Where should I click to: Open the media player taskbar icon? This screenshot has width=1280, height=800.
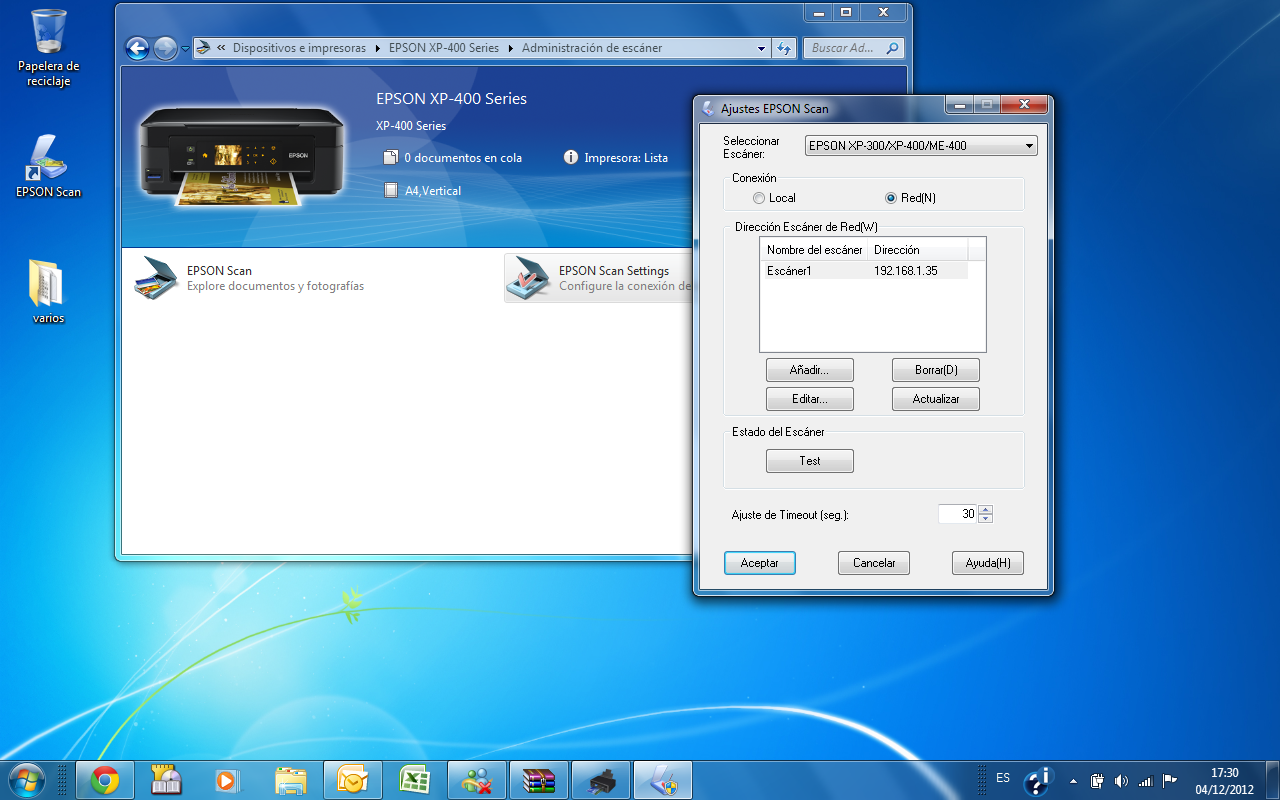coord(227,779)
